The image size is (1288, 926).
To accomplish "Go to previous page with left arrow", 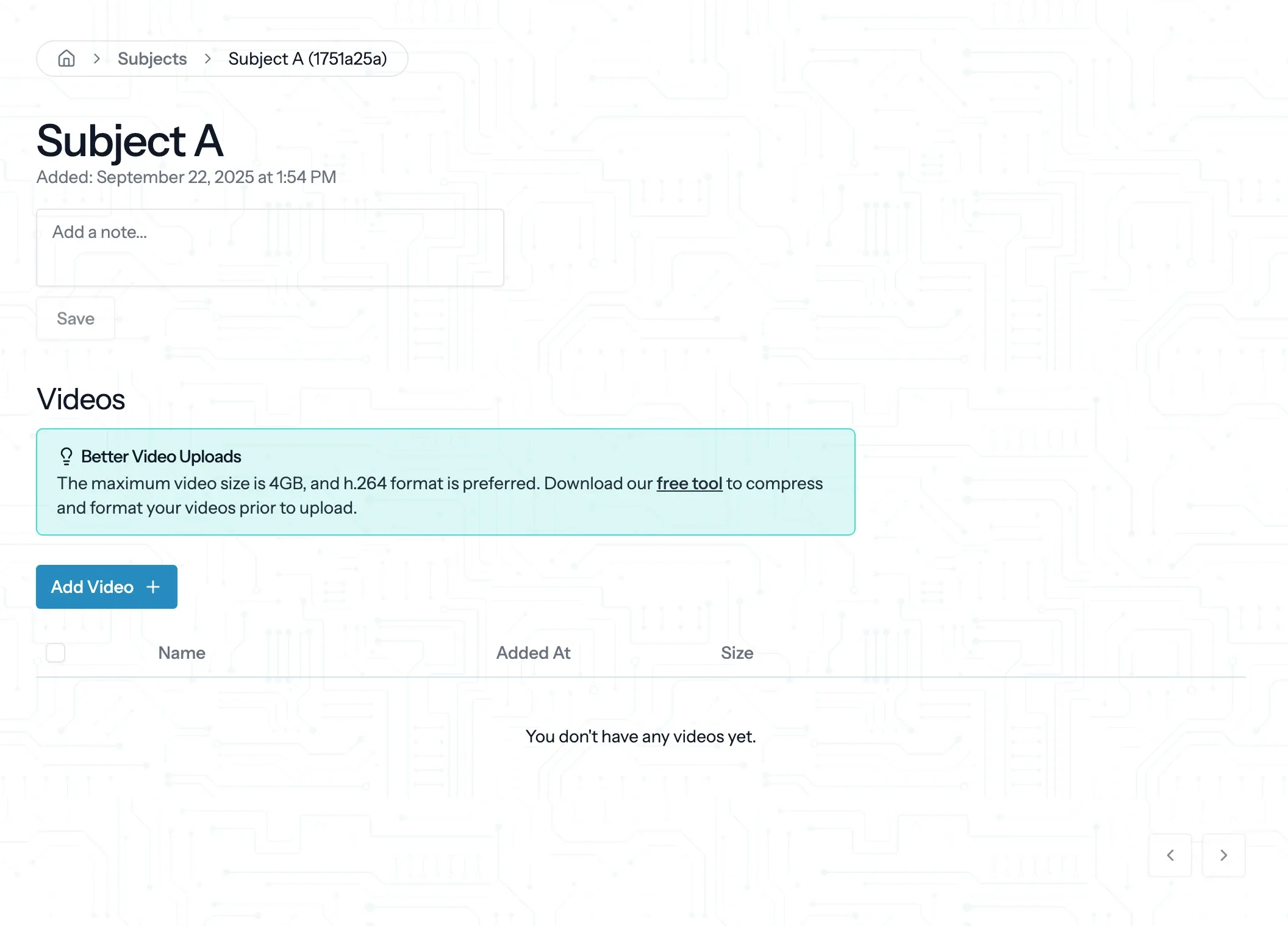I will 1170,855.
